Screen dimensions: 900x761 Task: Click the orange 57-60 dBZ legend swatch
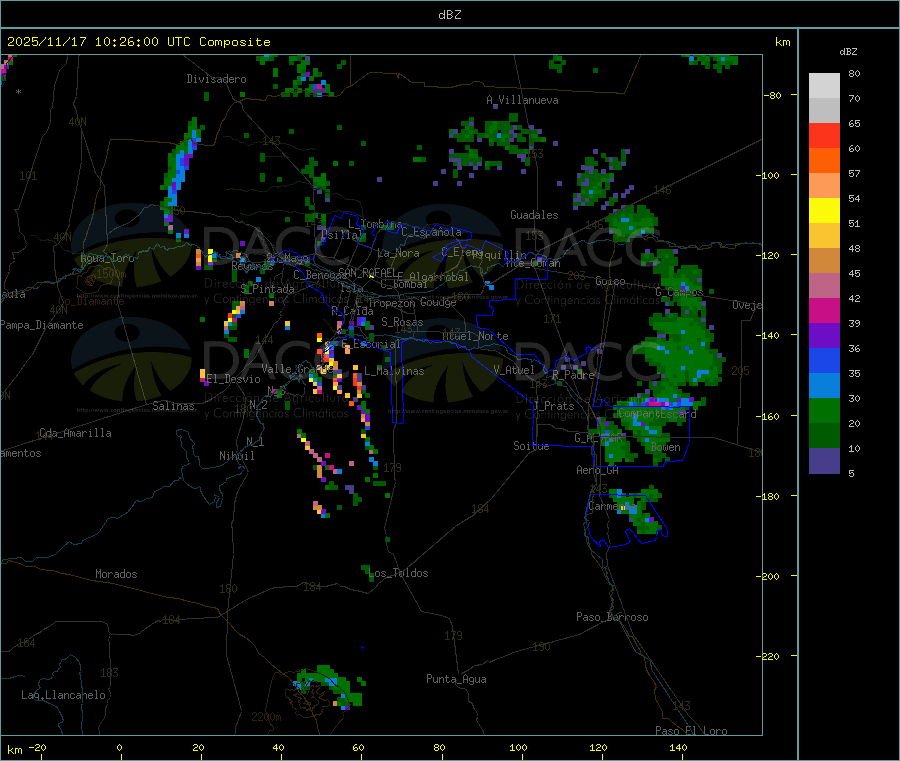(824, 161)
